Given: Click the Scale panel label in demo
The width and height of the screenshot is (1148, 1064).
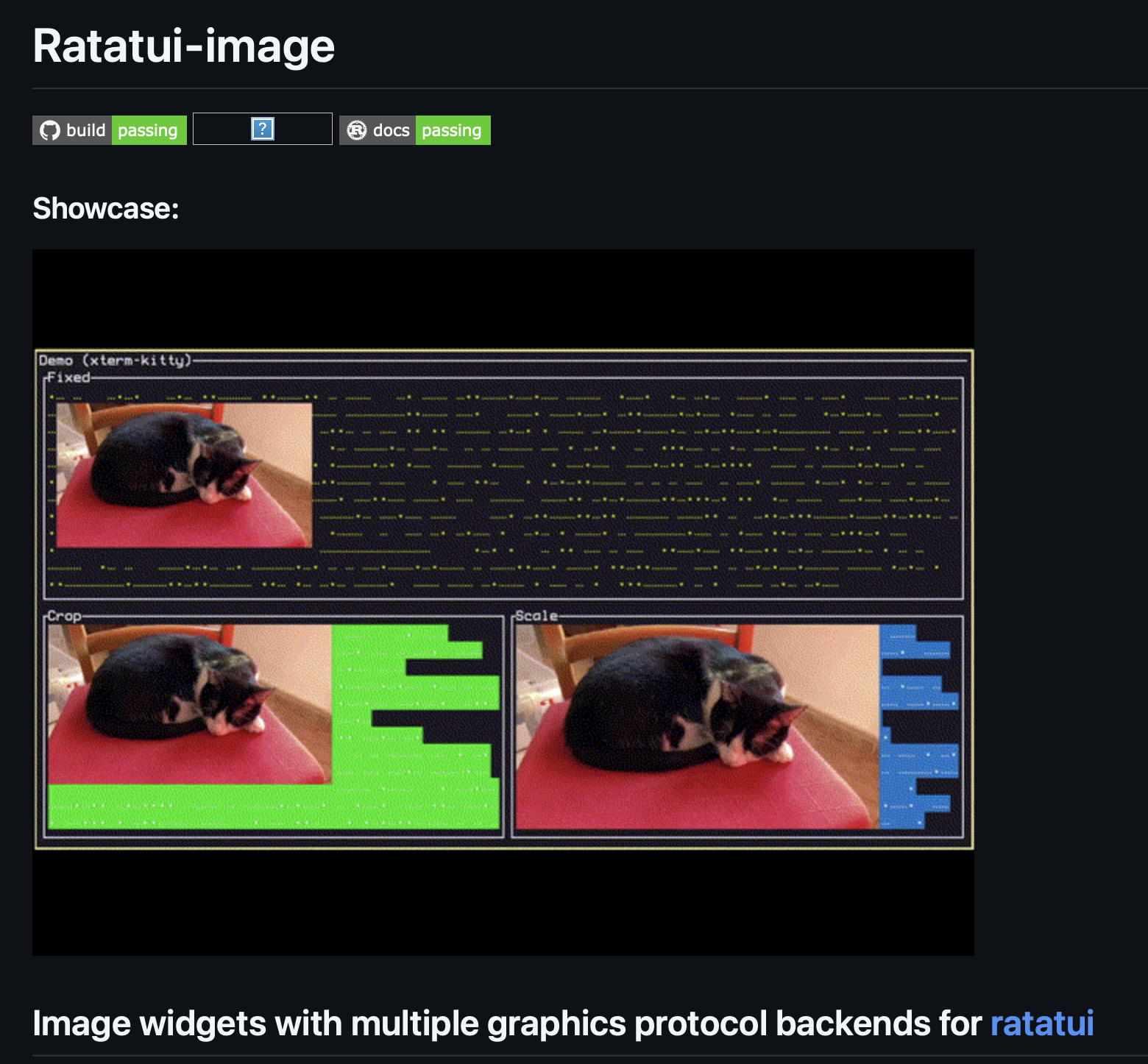Looking at the screenshot, I should pyautogui.click(x=536, y=616).
